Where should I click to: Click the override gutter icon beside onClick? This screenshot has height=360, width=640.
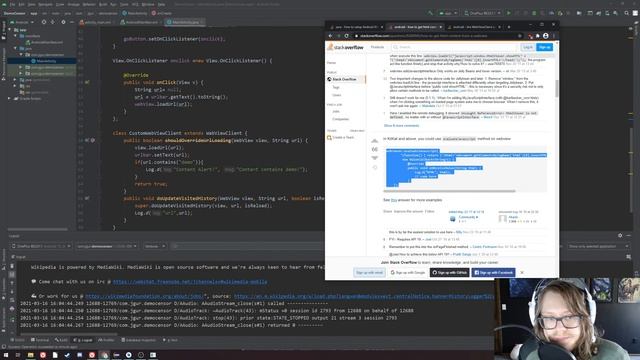[x=87, y=82]
